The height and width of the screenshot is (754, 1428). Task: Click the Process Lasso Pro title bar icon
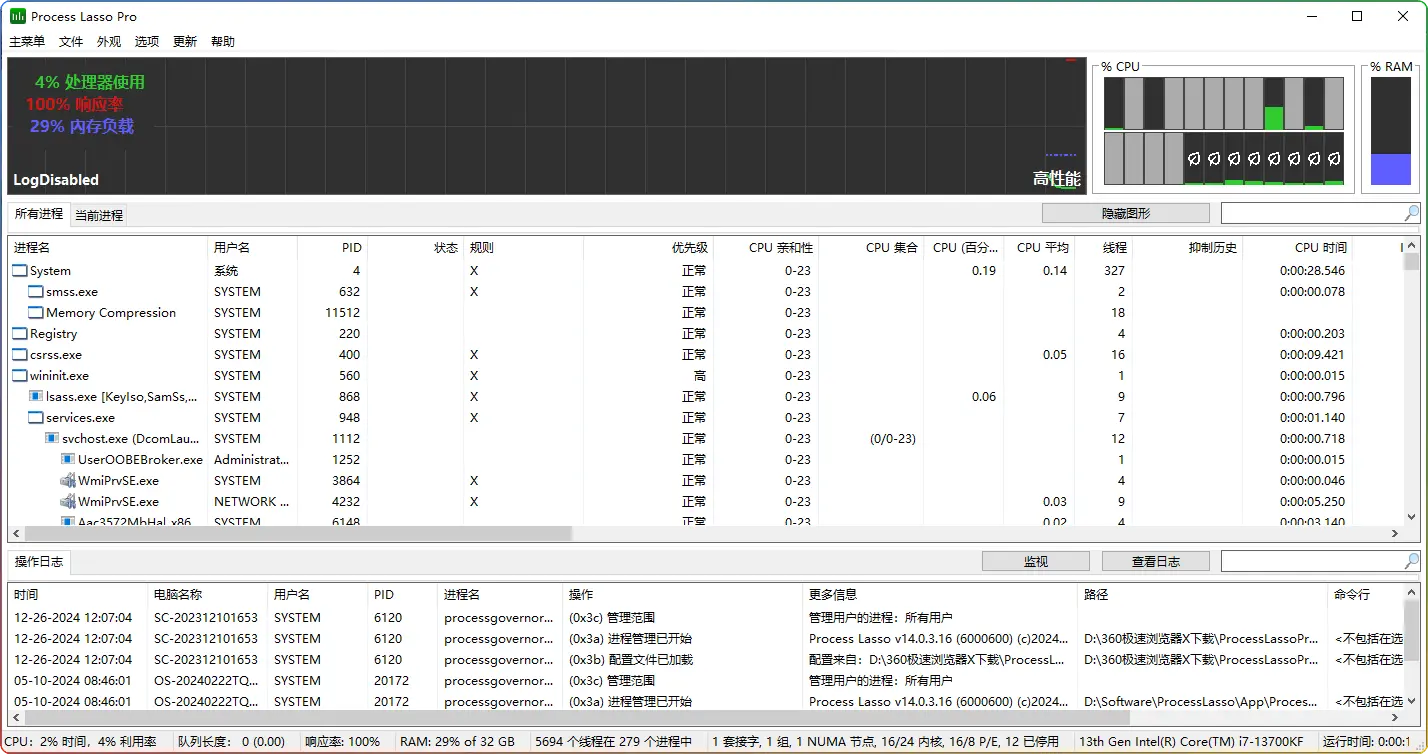click(x=18, y=16)
